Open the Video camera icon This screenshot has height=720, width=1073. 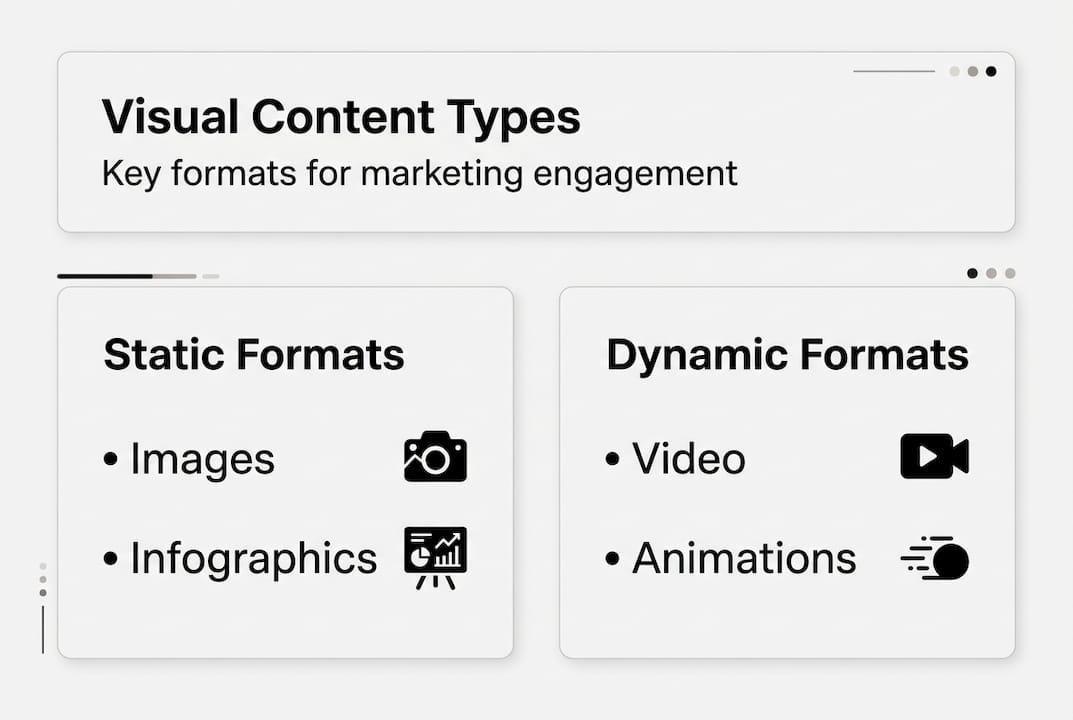[932, 456]
